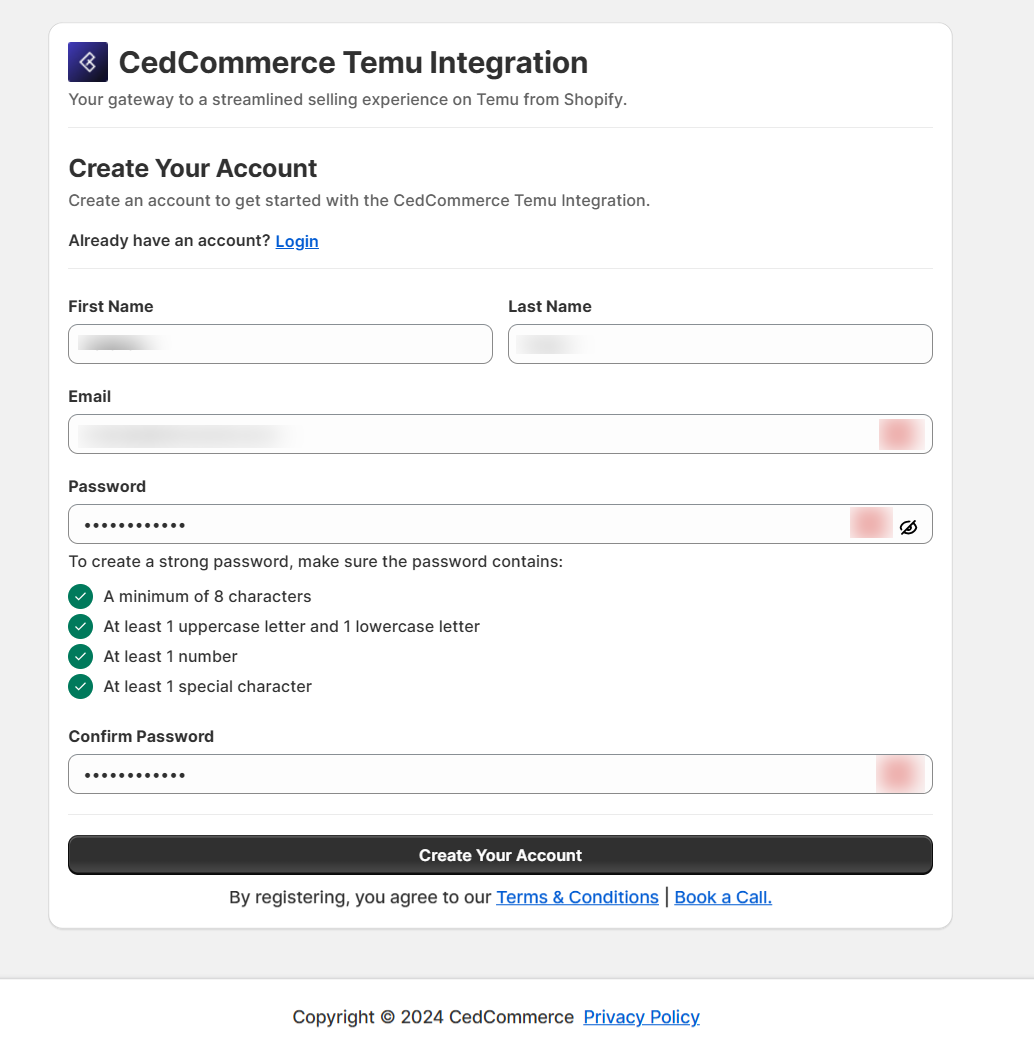Open the Login link
The image size is (1034, 1048).
coord(297,241)
